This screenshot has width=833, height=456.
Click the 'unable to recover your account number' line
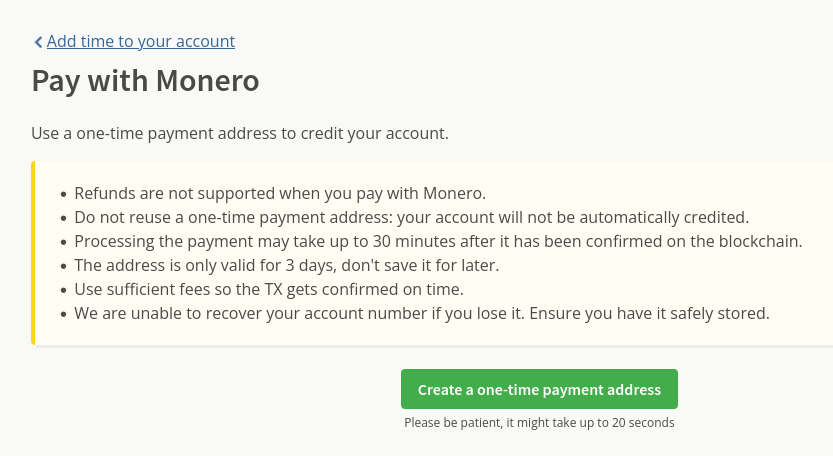(x=421, y=313)
